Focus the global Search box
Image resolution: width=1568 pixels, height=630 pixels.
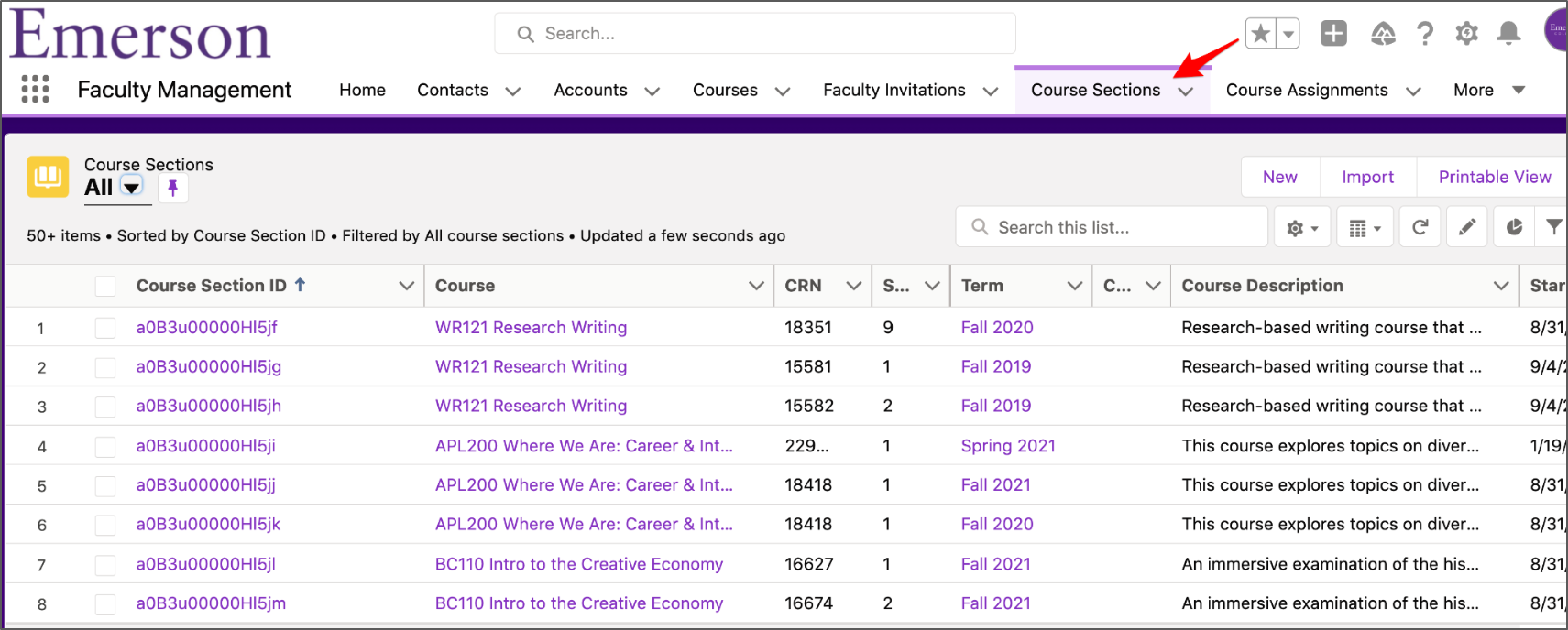click(x=755, y=34)
